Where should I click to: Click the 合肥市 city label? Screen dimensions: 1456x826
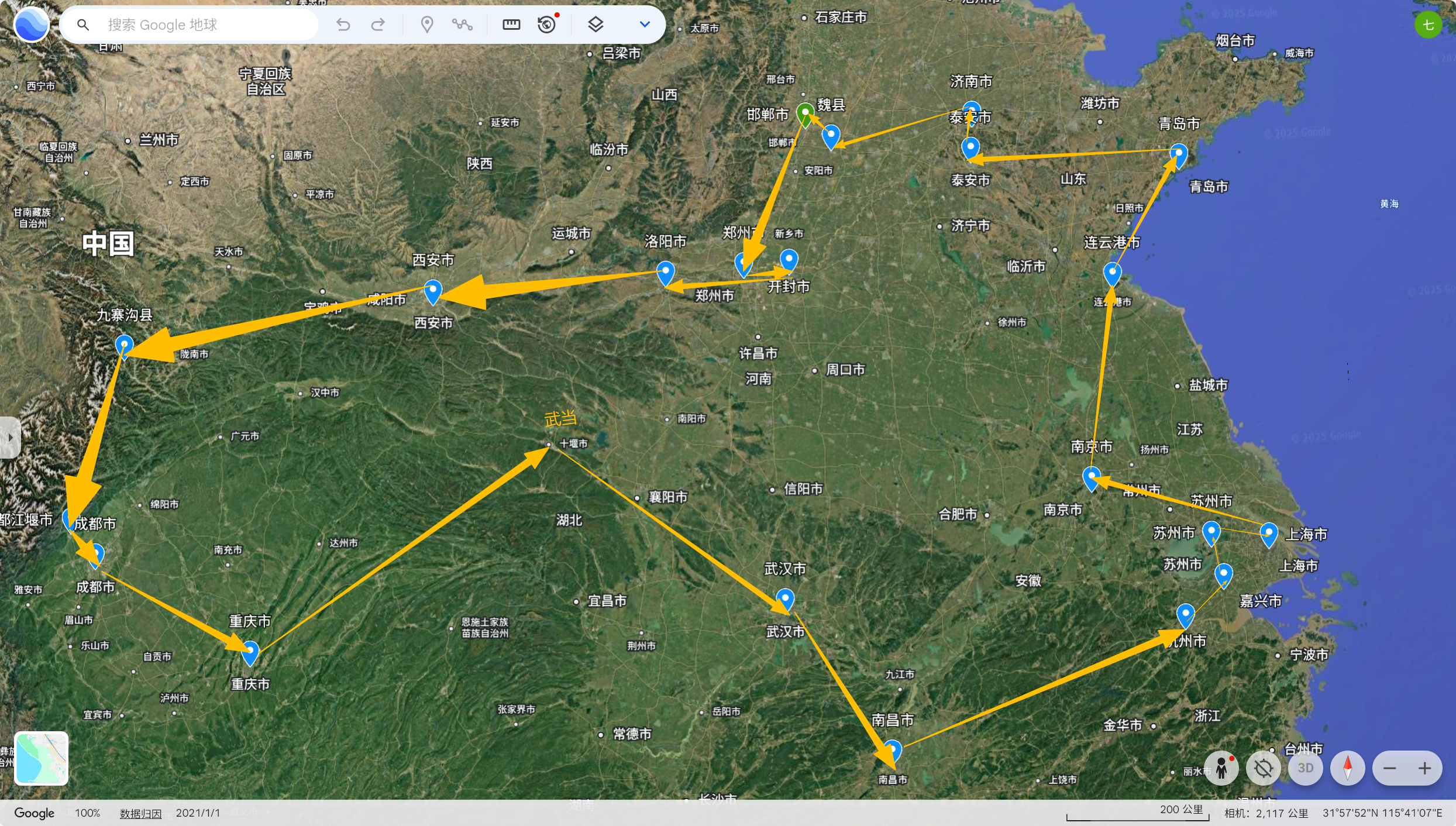coord(958,515)
